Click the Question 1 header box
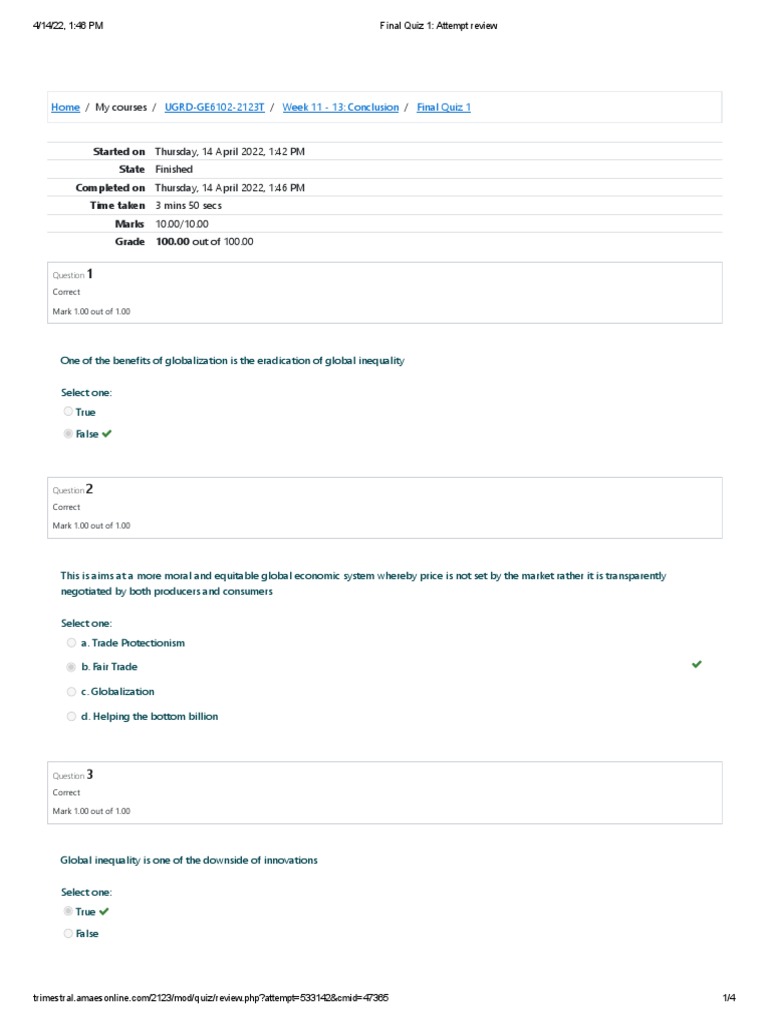This screenshot has width=768, height=1024. click(384, 292)
